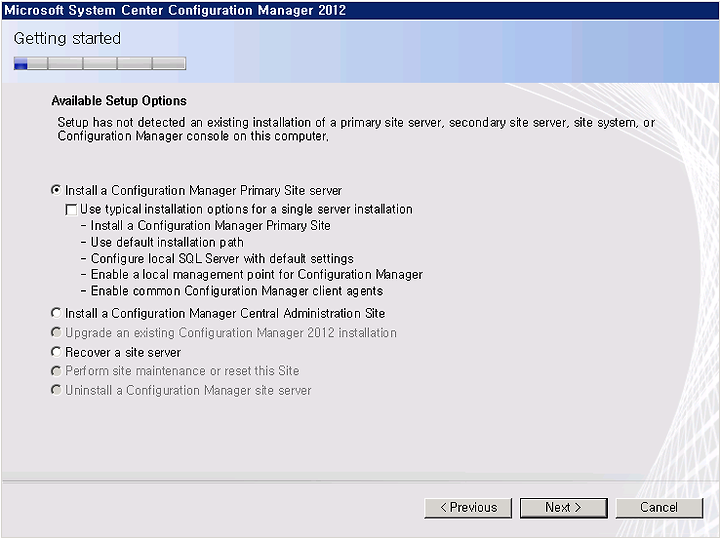Click the Microsoft System Center Configuration Manager title bar
720x538 pixels.
360,10
